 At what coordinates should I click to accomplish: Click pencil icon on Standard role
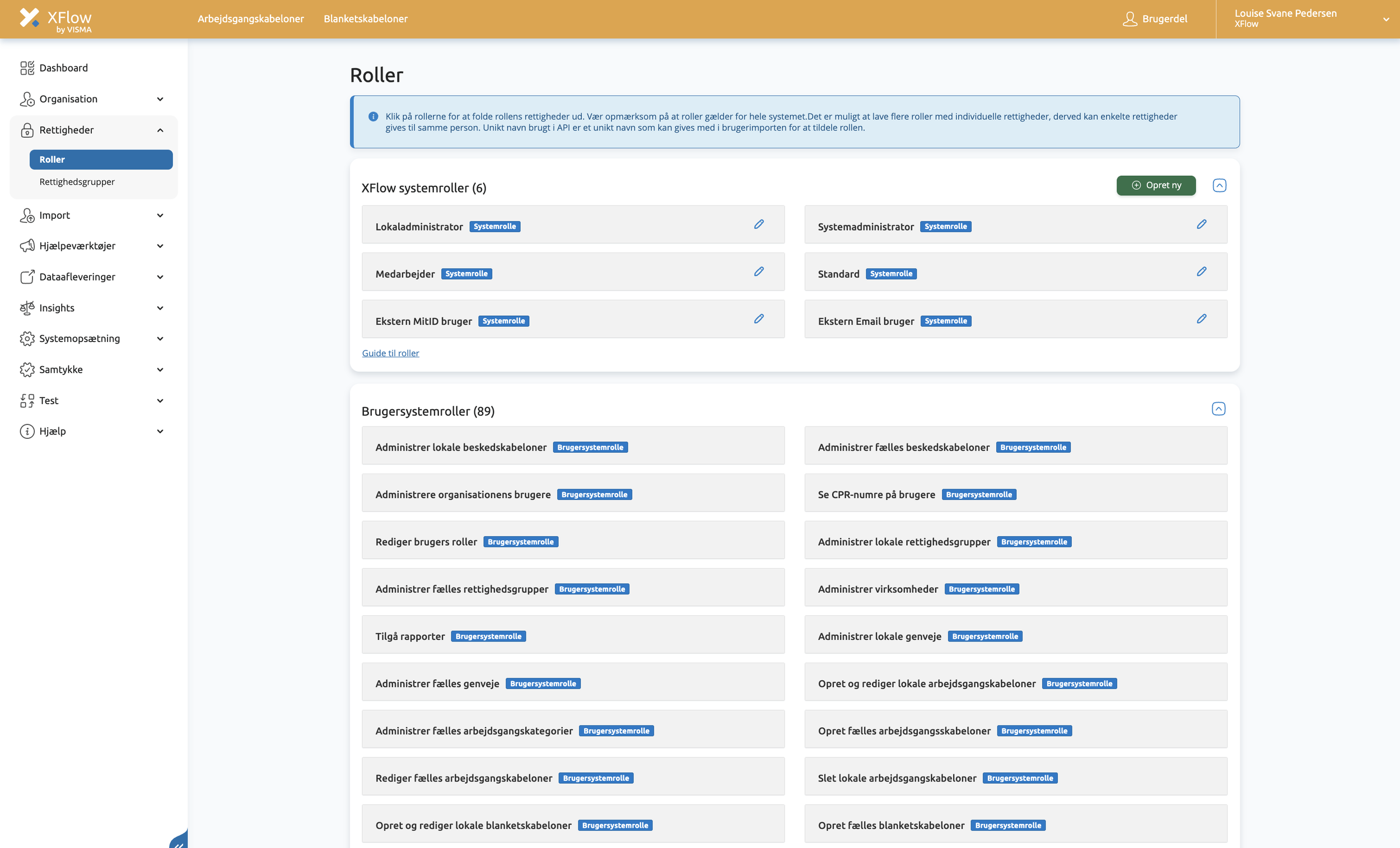point(1201,271)
